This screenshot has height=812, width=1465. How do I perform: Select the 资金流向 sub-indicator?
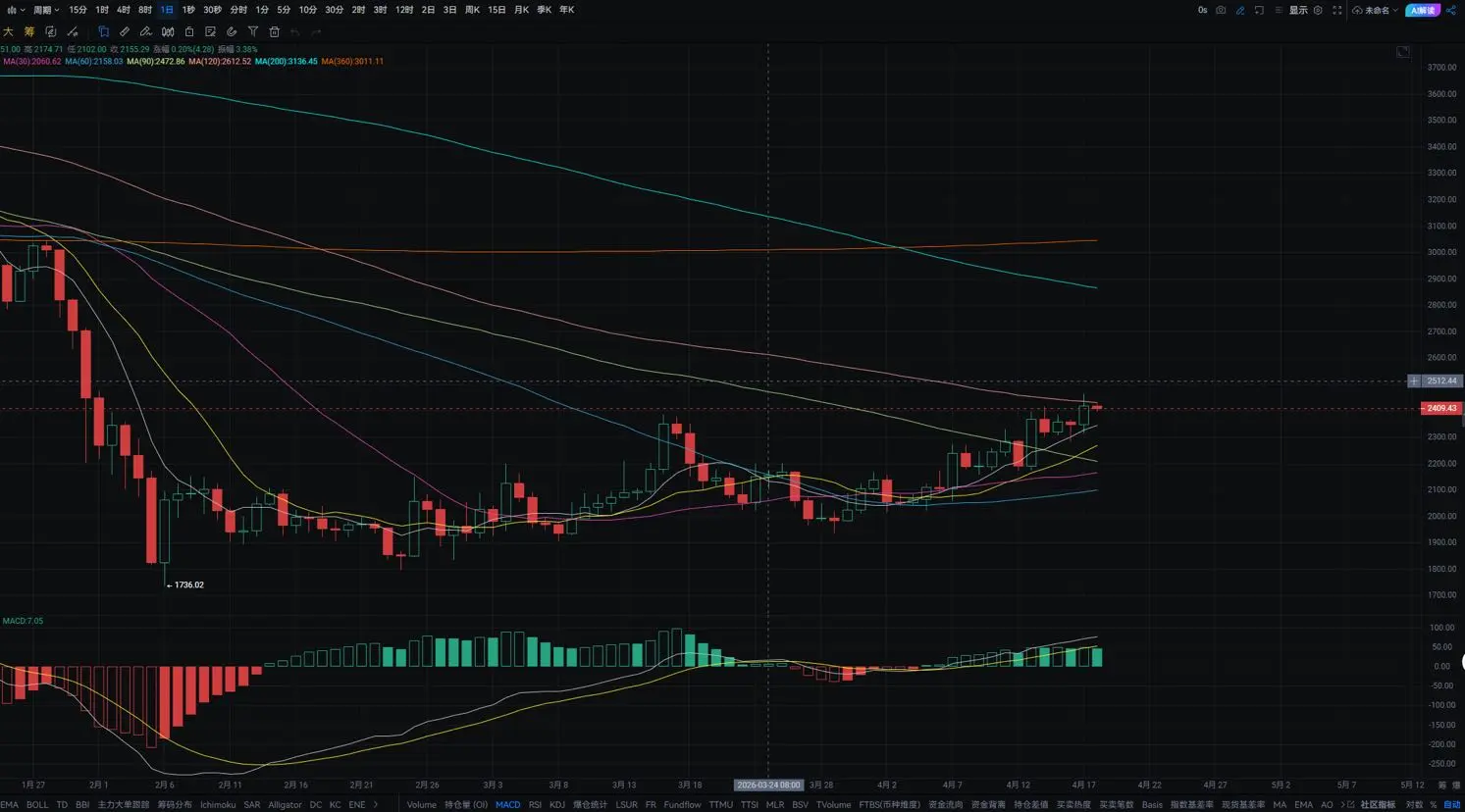click(945, 805)
